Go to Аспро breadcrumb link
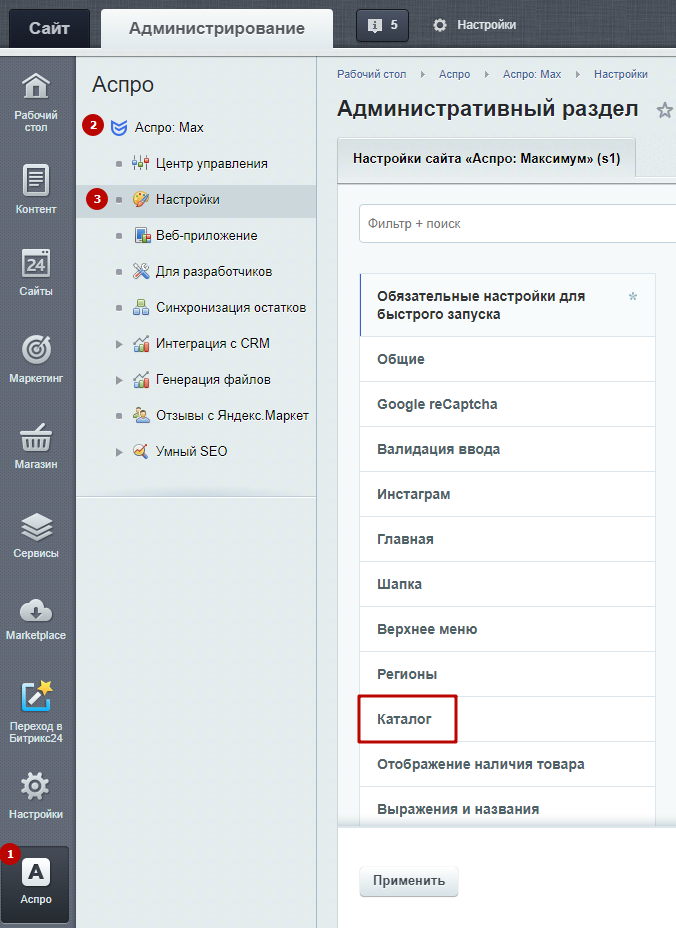The image size is (676, 928). click(455, 74)
